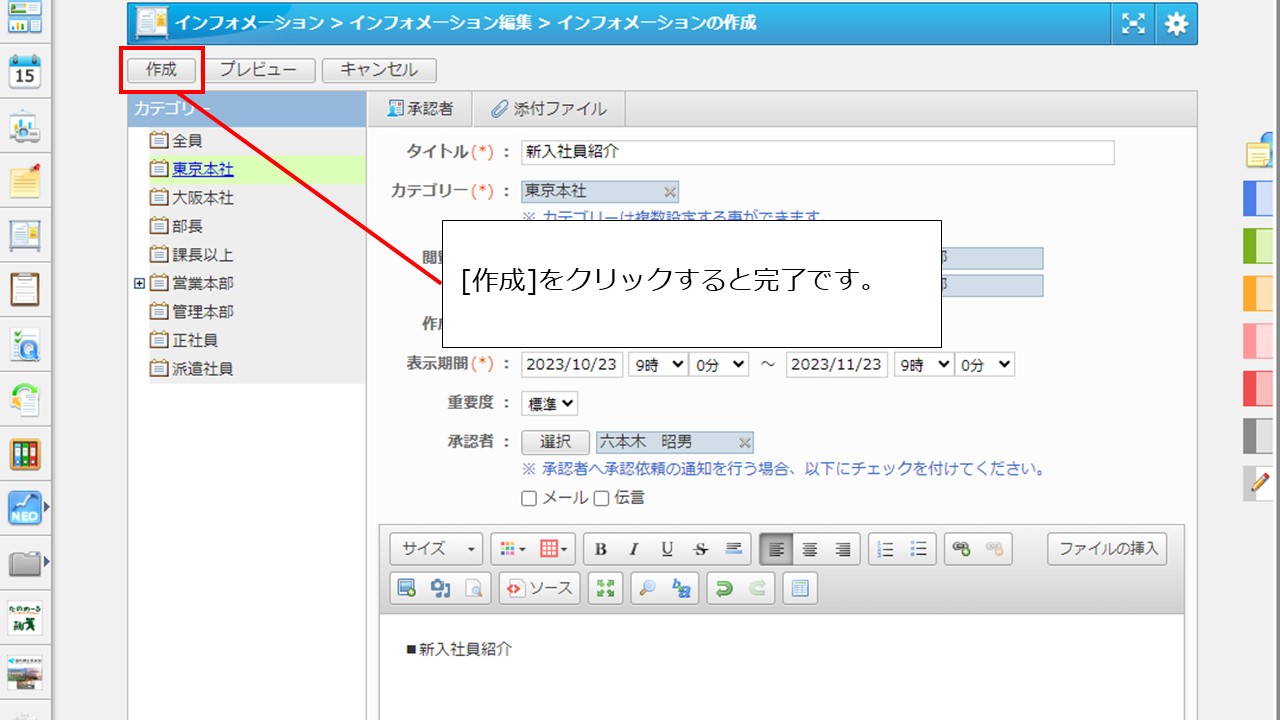Click the undo arrow in editor toolbar
The width and height of the screenshot is (1280, 720).
722,589
